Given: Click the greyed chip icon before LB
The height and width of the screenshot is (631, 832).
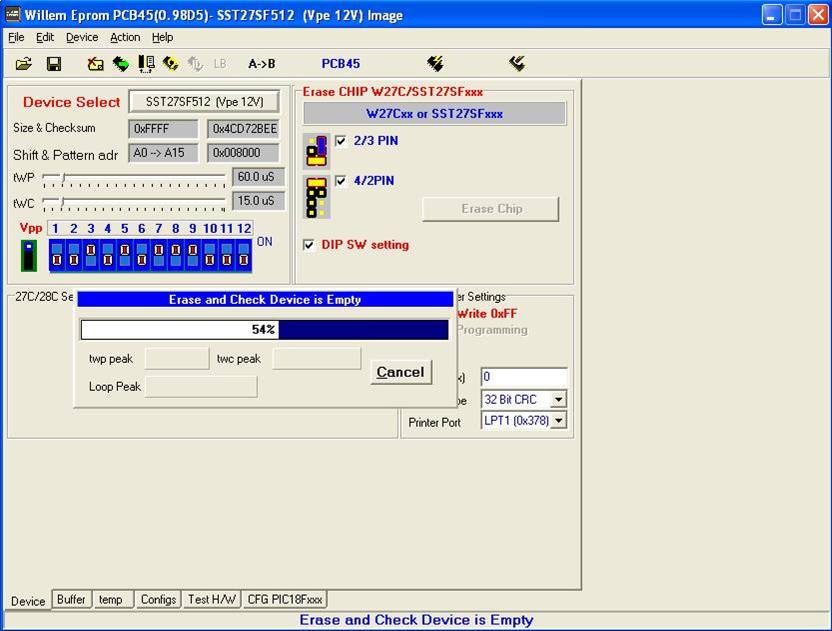Looking at the screenshot, I should pos(195,64).
